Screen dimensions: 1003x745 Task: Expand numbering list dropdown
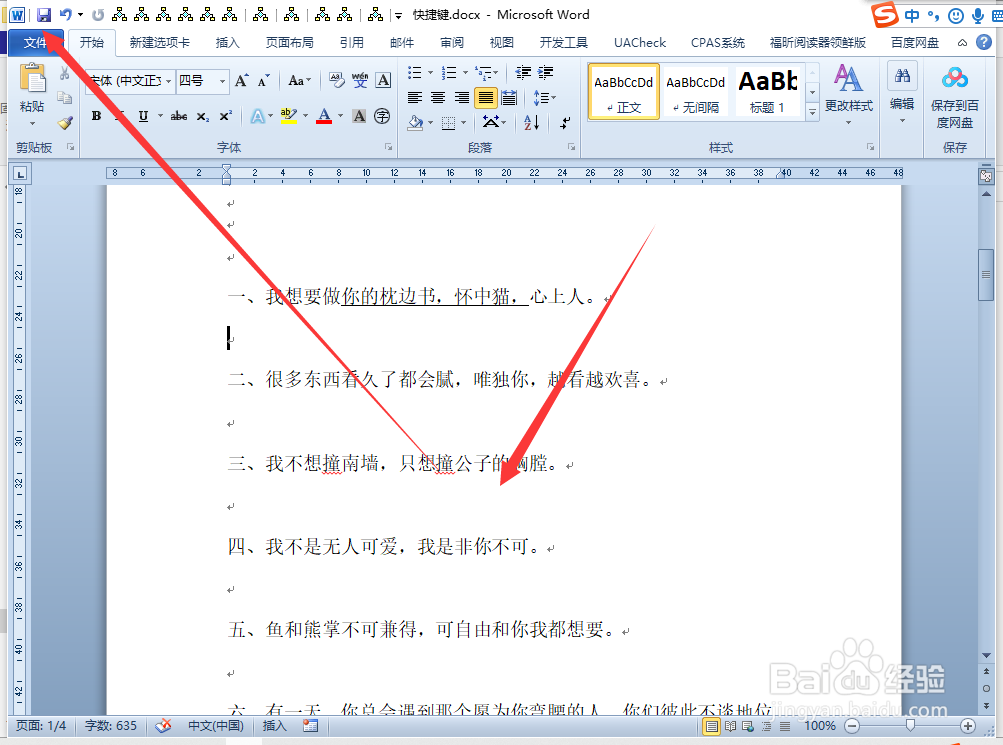[x=465, y=73]
